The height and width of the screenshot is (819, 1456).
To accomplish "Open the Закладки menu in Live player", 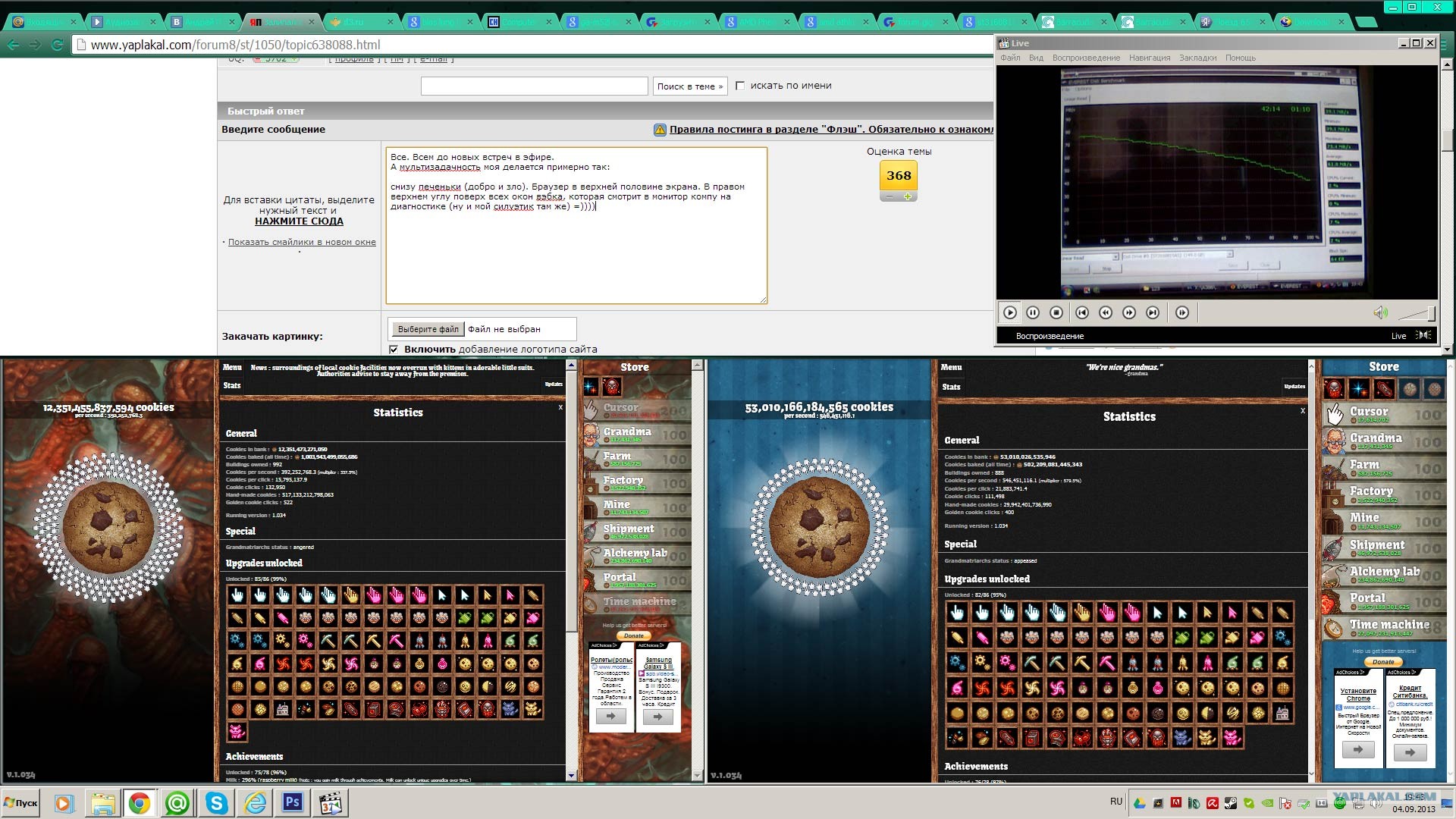I will pyautogui.click(x=1197, y=58).
